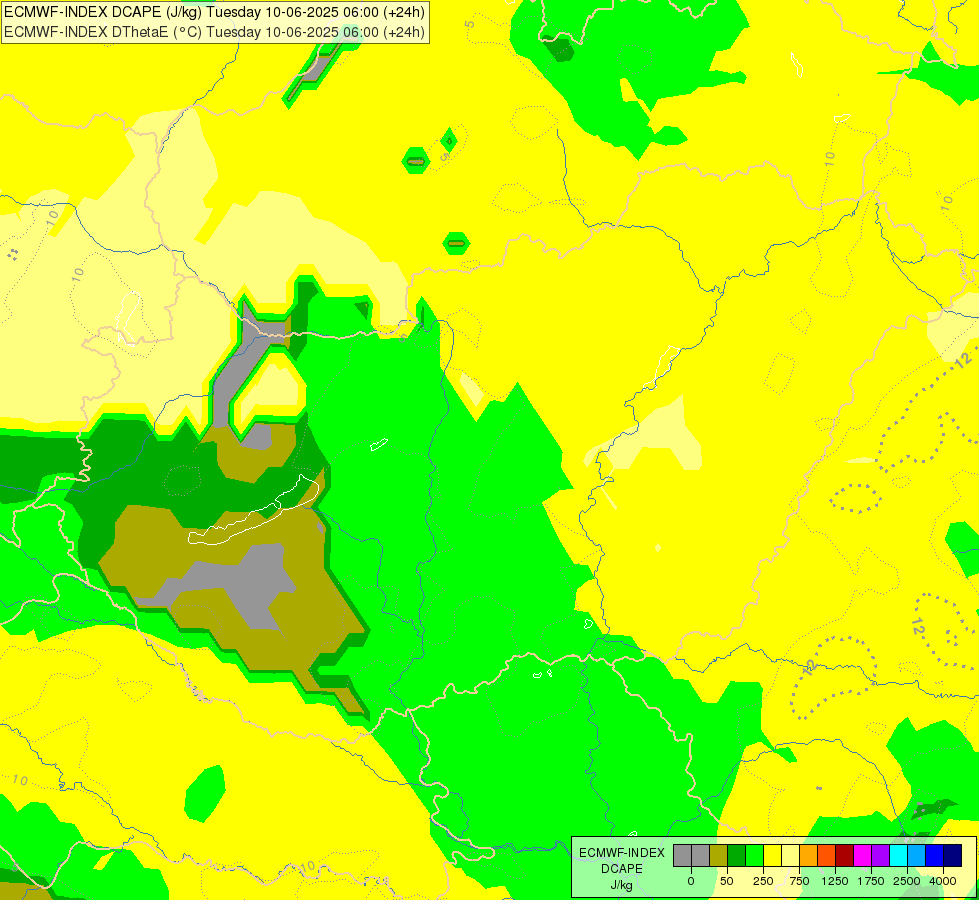Click the DCAPE (J/kg) title line

point(215,12)
